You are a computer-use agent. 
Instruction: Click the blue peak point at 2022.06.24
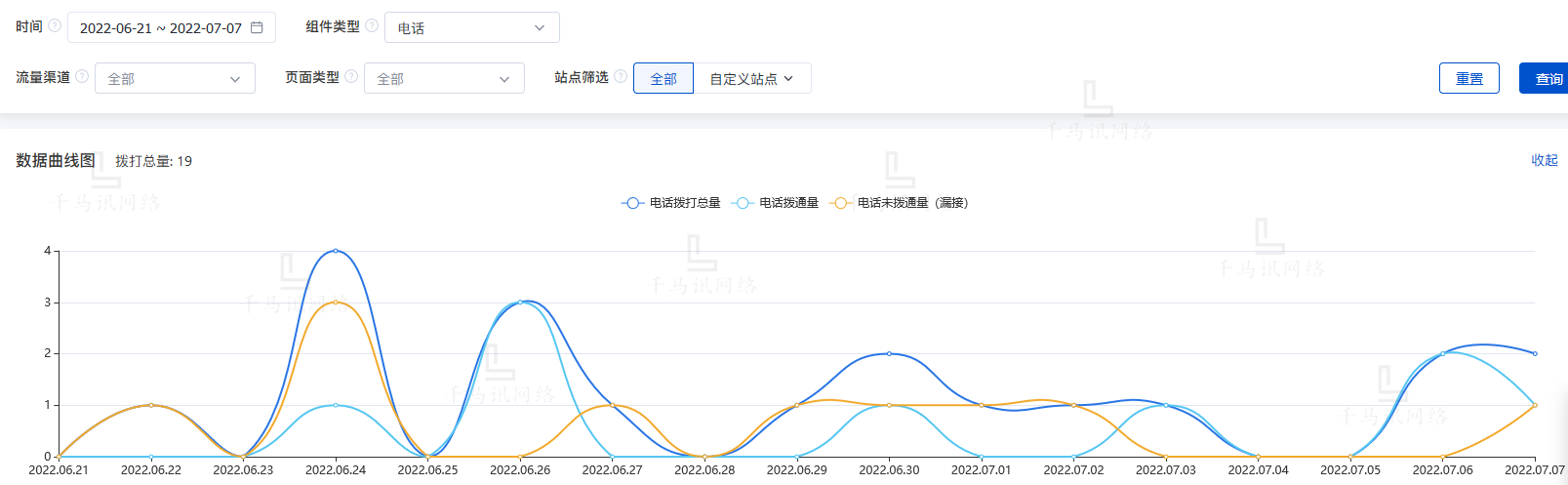point(336,251)
